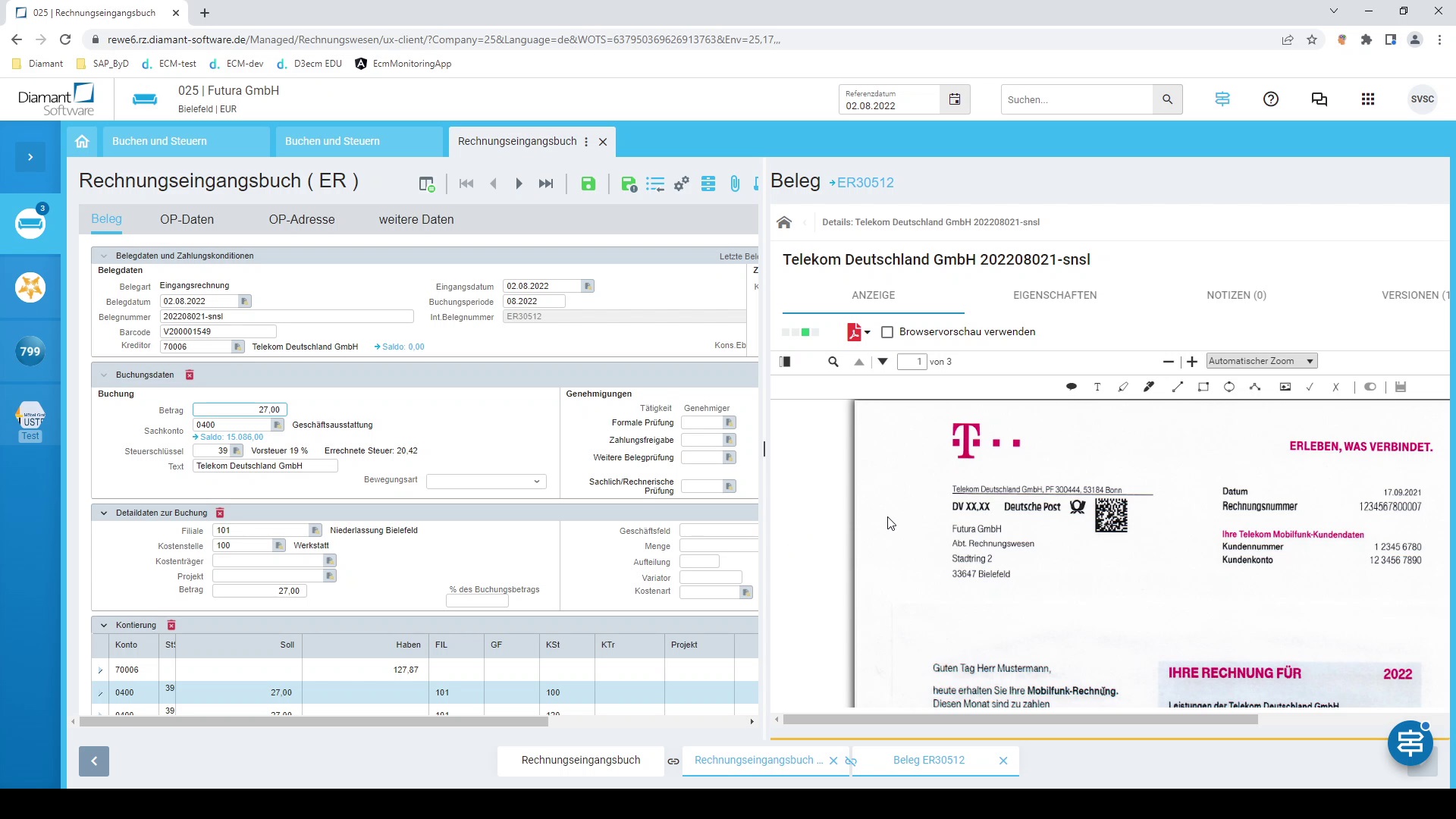Select the image stamp annotation tool
Image resolution: width=1456 pixels, height=819 pixels.
click(x=1285, y=387)
